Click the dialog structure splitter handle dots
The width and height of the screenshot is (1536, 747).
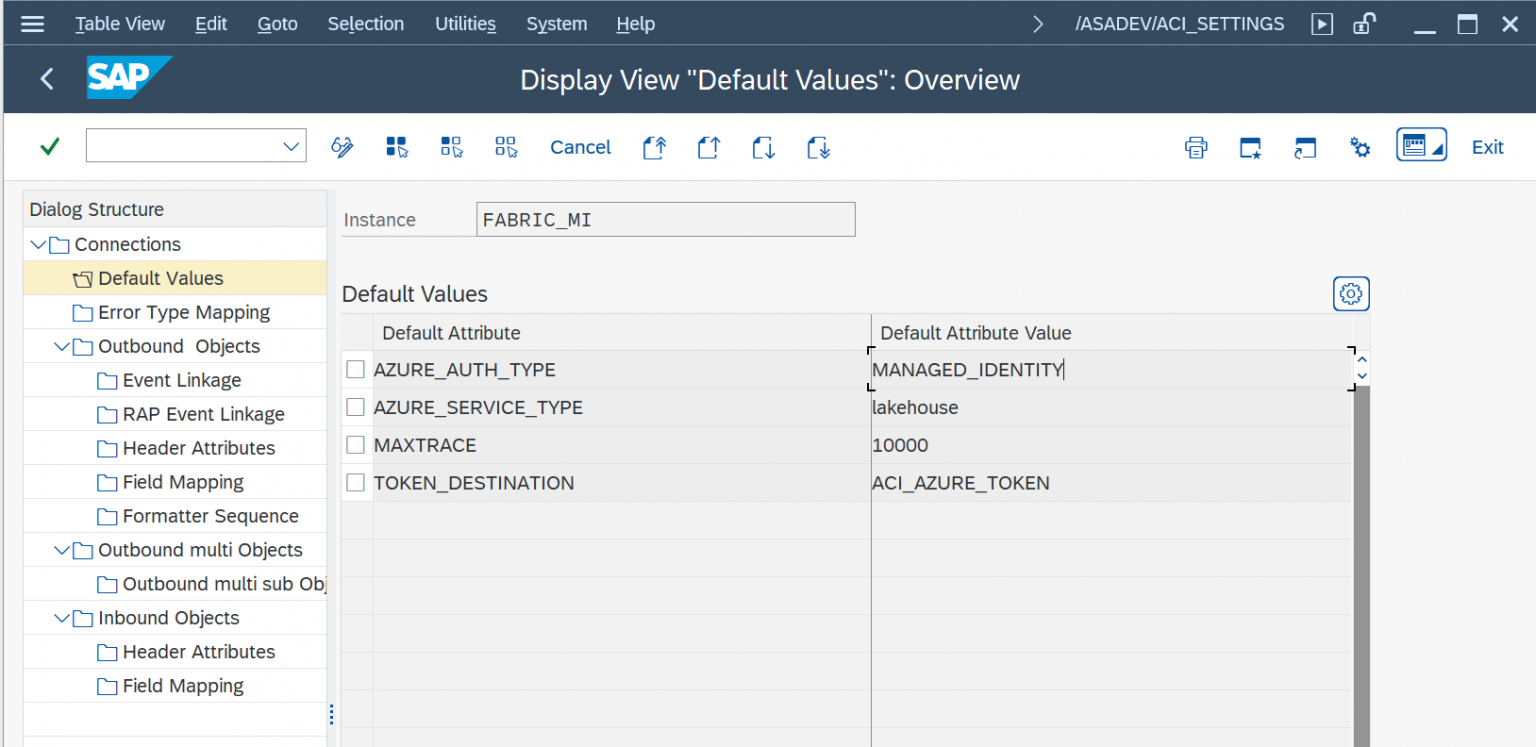coord(331,714)
